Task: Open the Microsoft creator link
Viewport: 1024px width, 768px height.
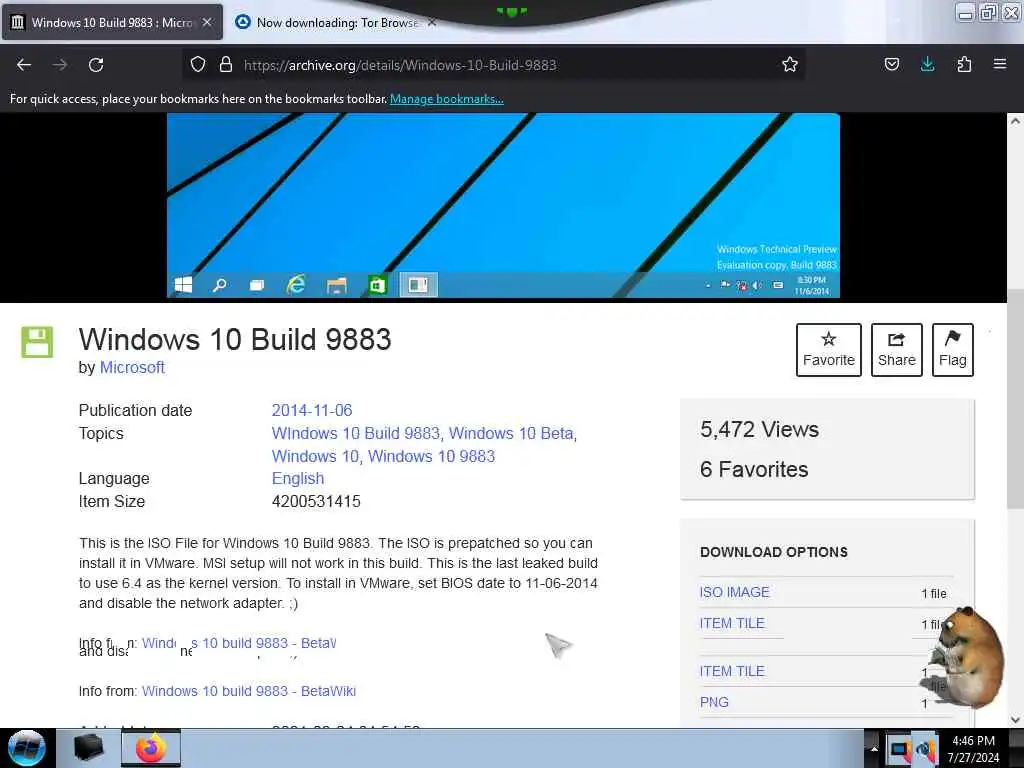Action: coord(132,368)
